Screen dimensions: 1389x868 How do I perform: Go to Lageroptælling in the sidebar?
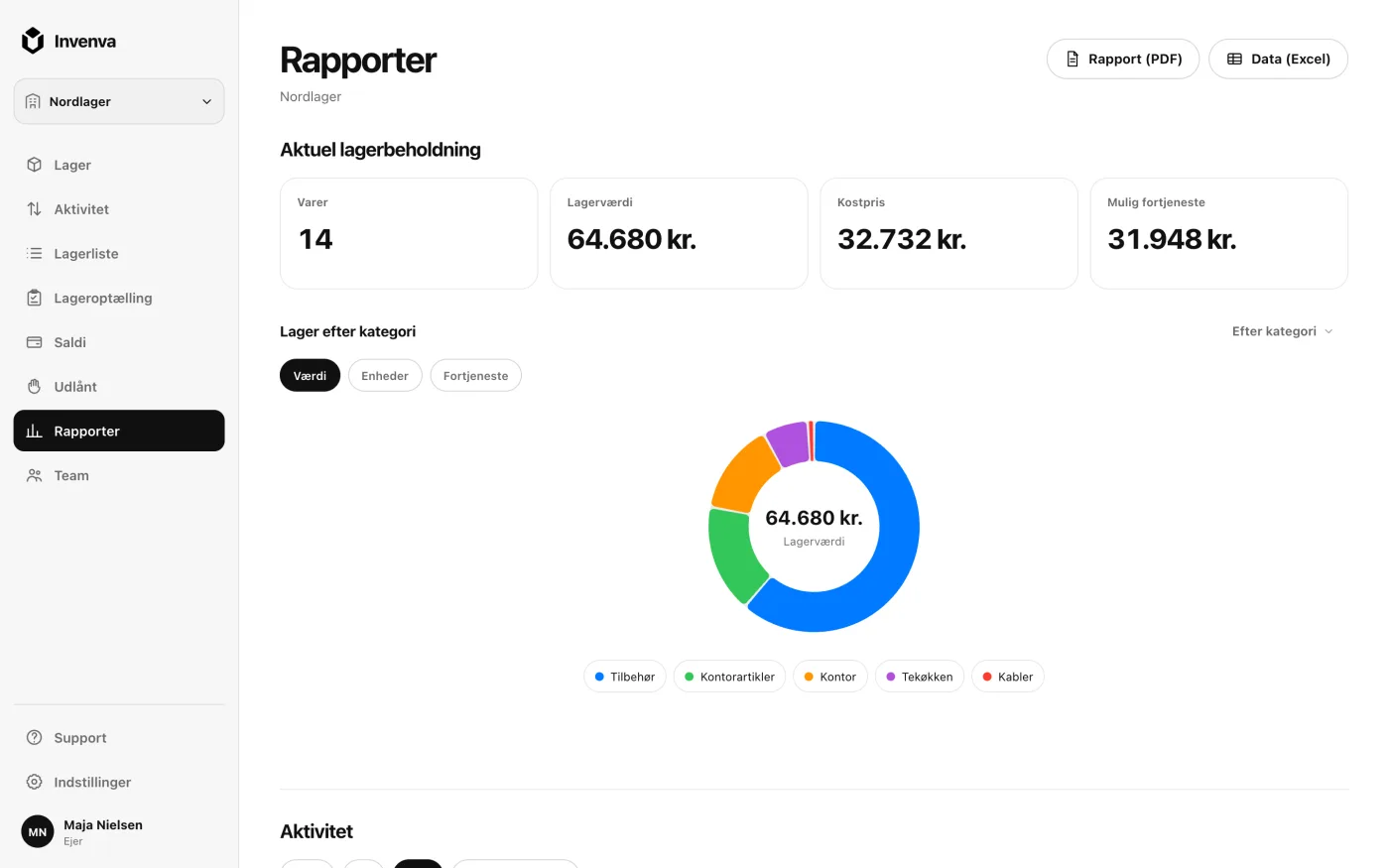(119, 298)
